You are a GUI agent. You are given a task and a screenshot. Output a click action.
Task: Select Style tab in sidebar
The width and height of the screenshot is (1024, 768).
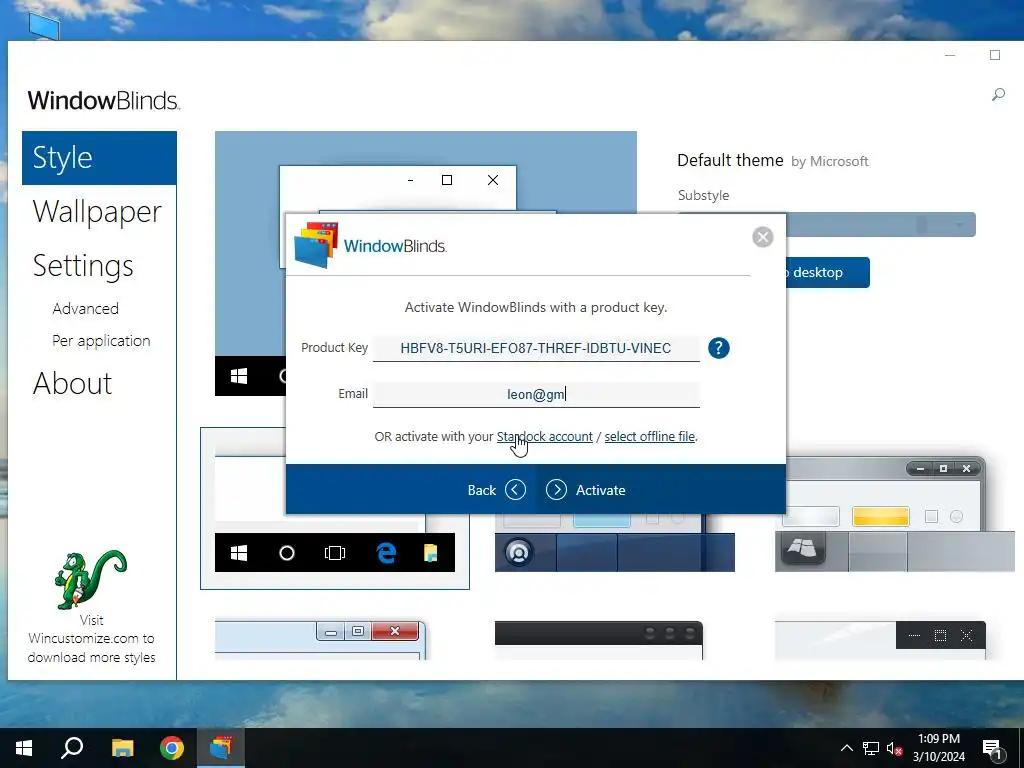coord(99,158)
